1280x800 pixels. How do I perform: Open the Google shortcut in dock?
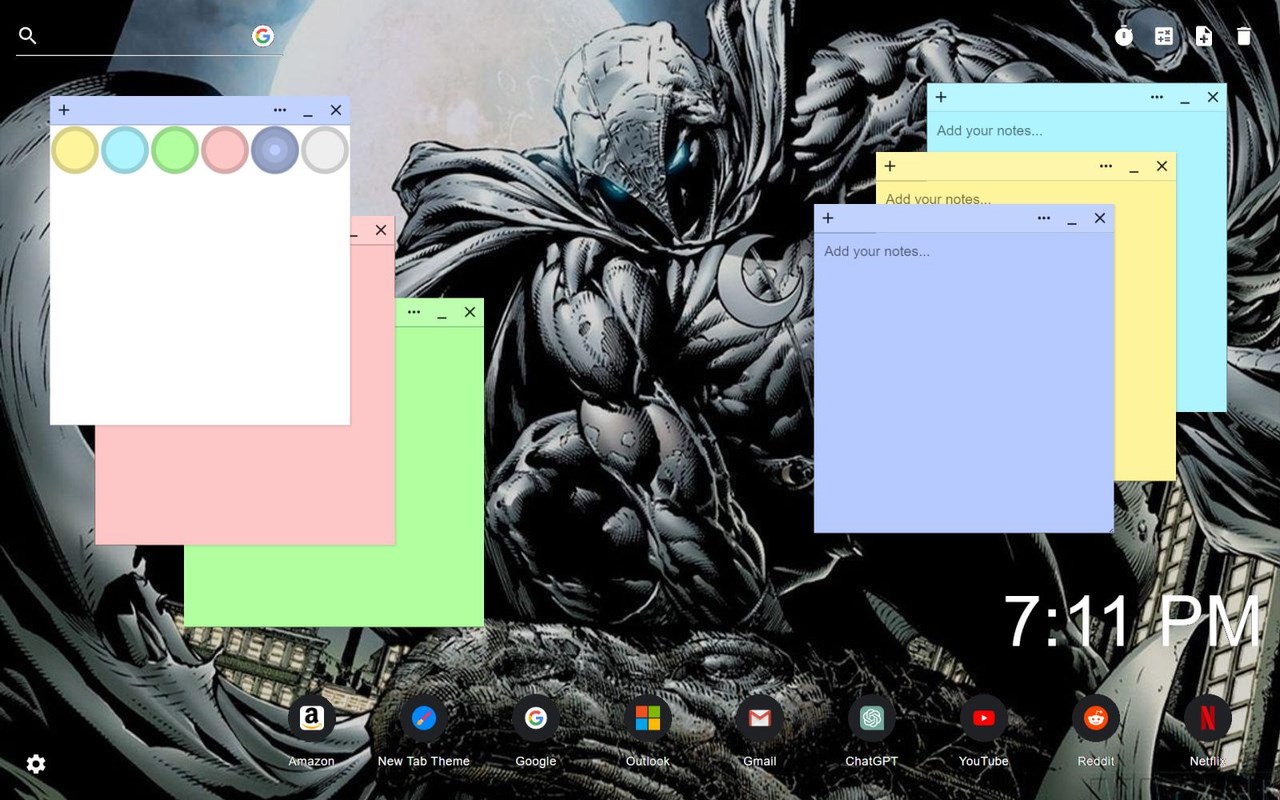536,718
